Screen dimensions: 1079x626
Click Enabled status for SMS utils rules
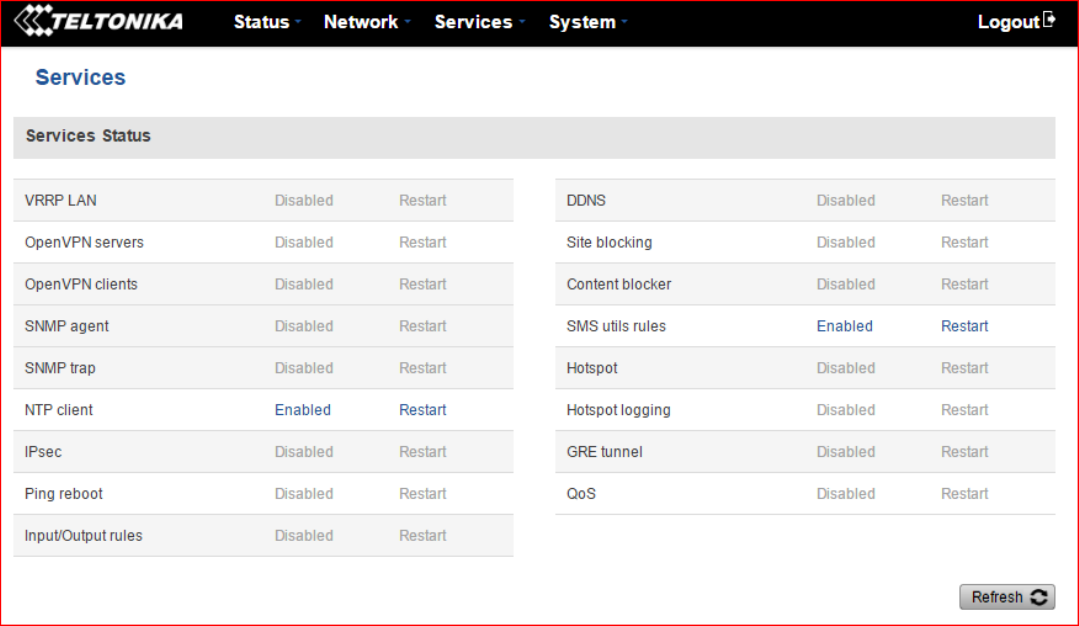pos(844,326)
